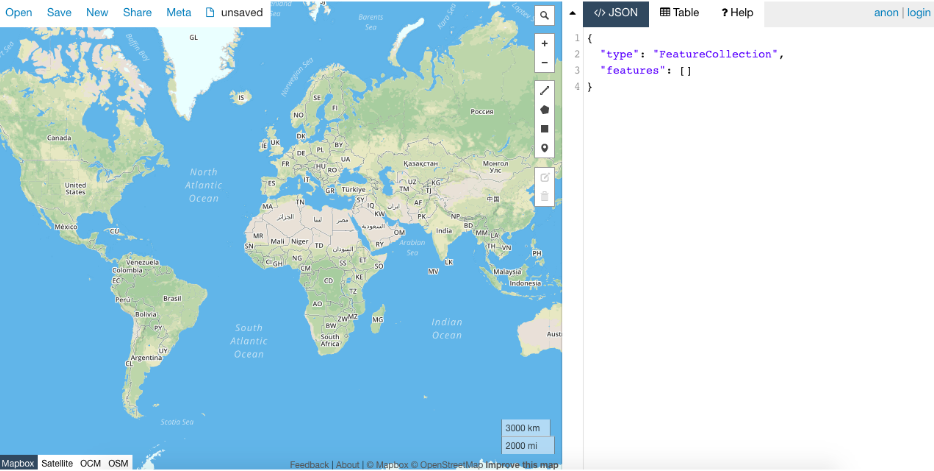Collapse the side panel arrow
The height and width of the screenshot is (471, 934).
[x=572, y=13]
